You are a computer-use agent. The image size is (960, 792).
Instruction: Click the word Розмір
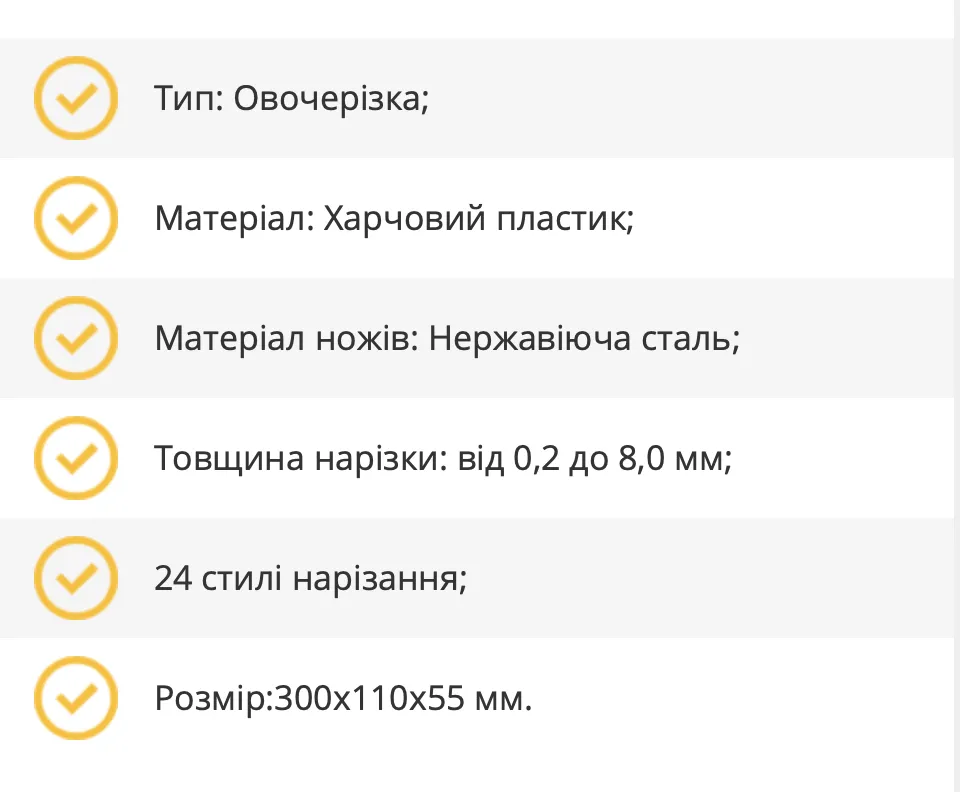click(x=211, y=698)
